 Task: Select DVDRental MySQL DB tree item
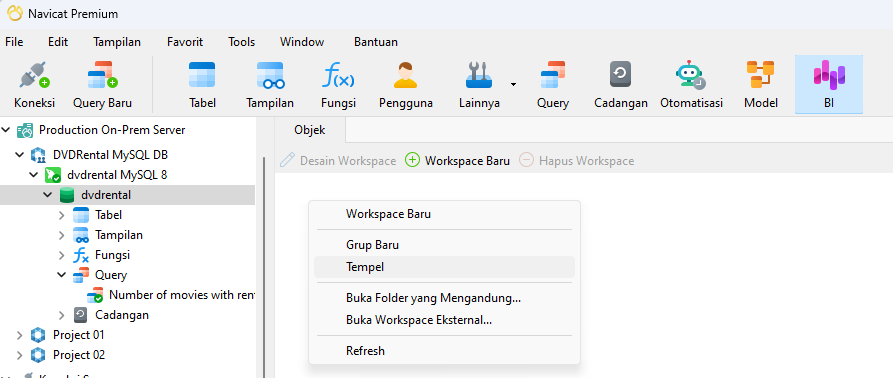pos(110,155)
